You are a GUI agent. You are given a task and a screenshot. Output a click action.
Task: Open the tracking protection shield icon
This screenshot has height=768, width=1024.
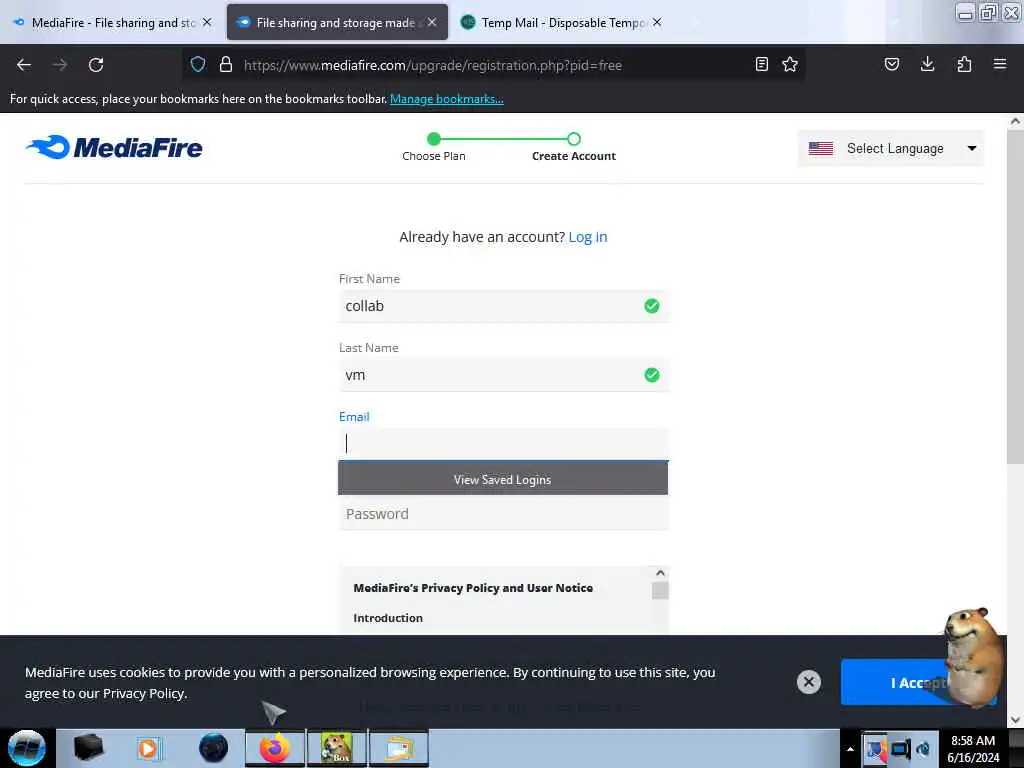[198, 64]
